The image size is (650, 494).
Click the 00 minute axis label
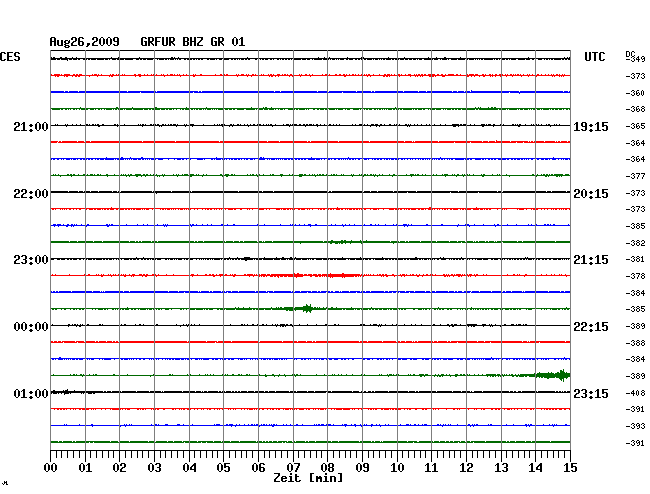pyautogui.click(x=51, y=467)
